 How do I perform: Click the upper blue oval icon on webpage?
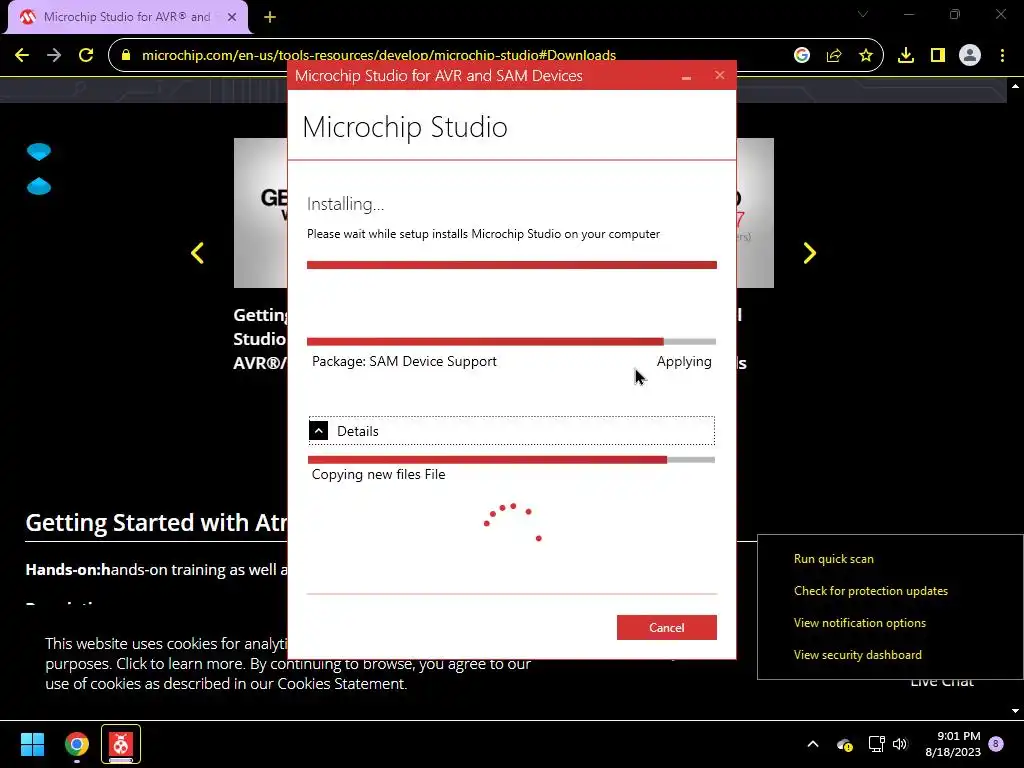pos(39,152)
